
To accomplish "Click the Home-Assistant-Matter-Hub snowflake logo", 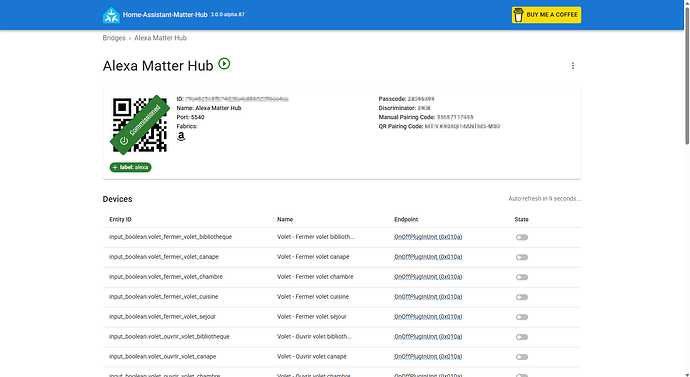I will click(111, 15).
